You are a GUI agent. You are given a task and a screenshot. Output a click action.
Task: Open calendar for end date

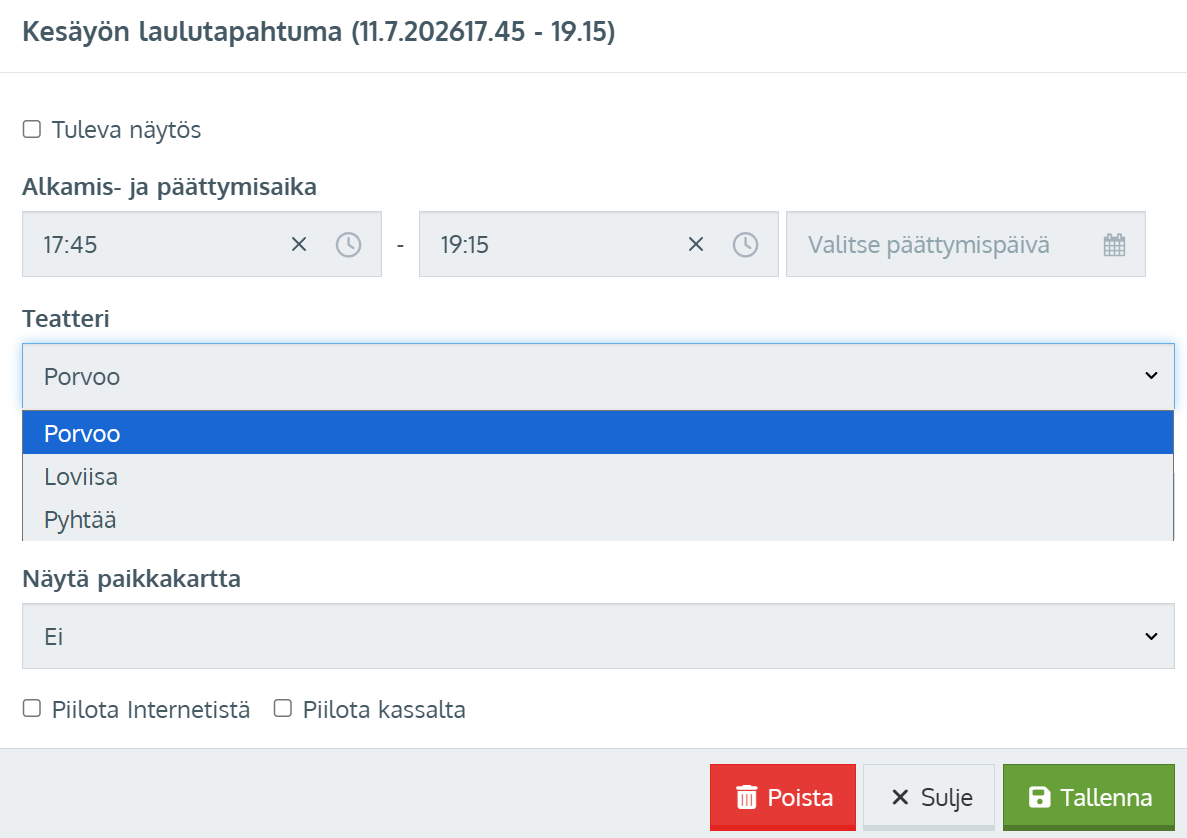tap(1114, 245)
